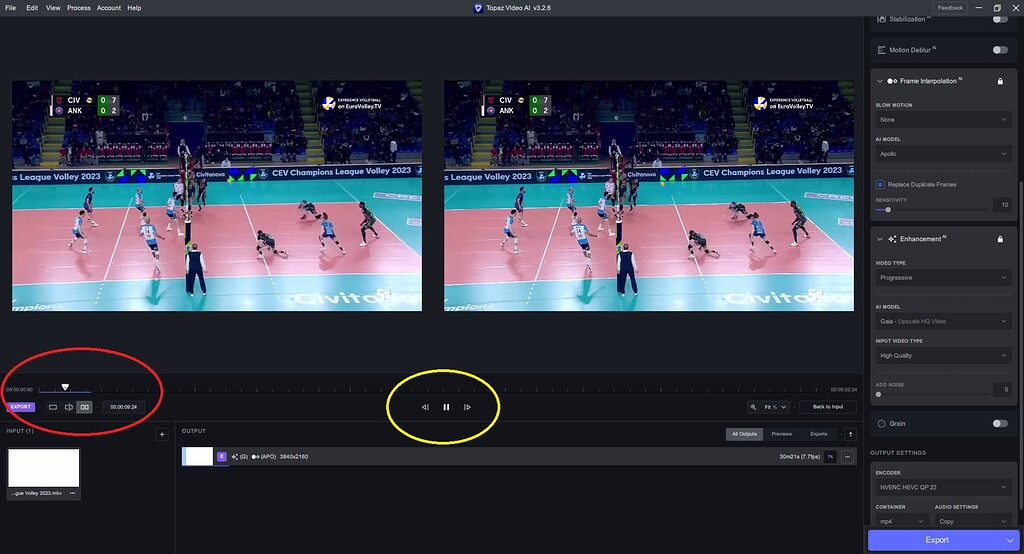Select single view mode icon
This screenshot has height=554, width=1024.
click(53, 407)
